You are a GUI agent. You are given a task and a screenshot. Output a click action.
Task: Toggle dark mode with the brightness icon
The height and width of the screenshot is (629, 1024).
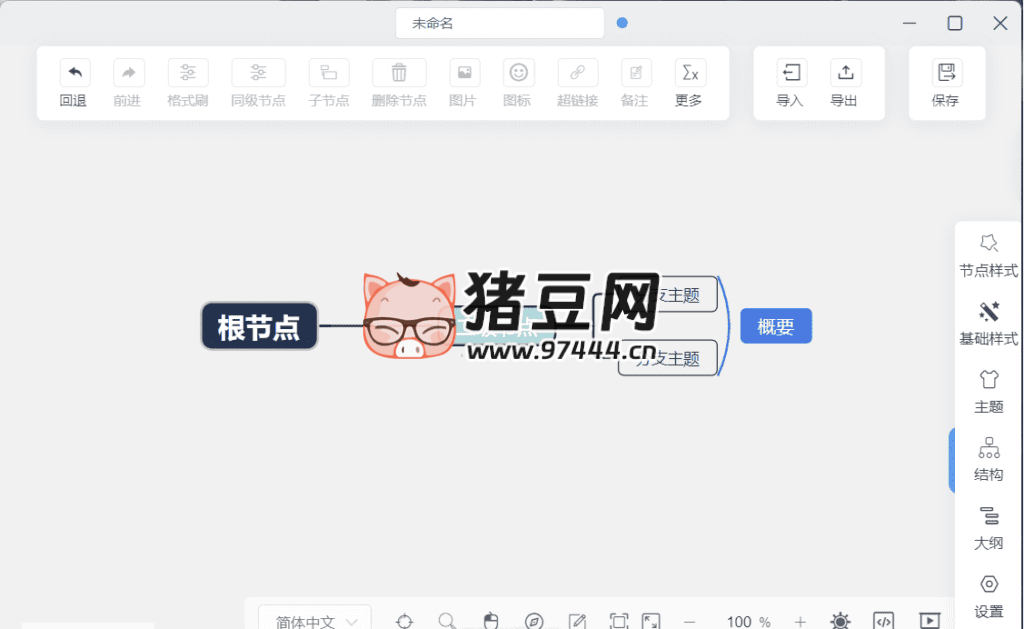tap(840, 620)
